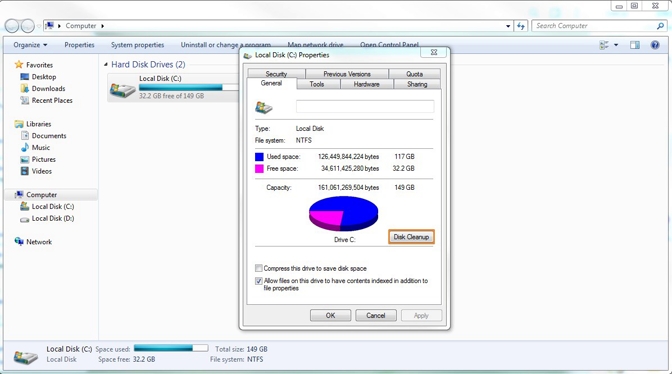Click Total size: 149 GB in details pane
The image size is (672, 374).
(x=241, y=349)
